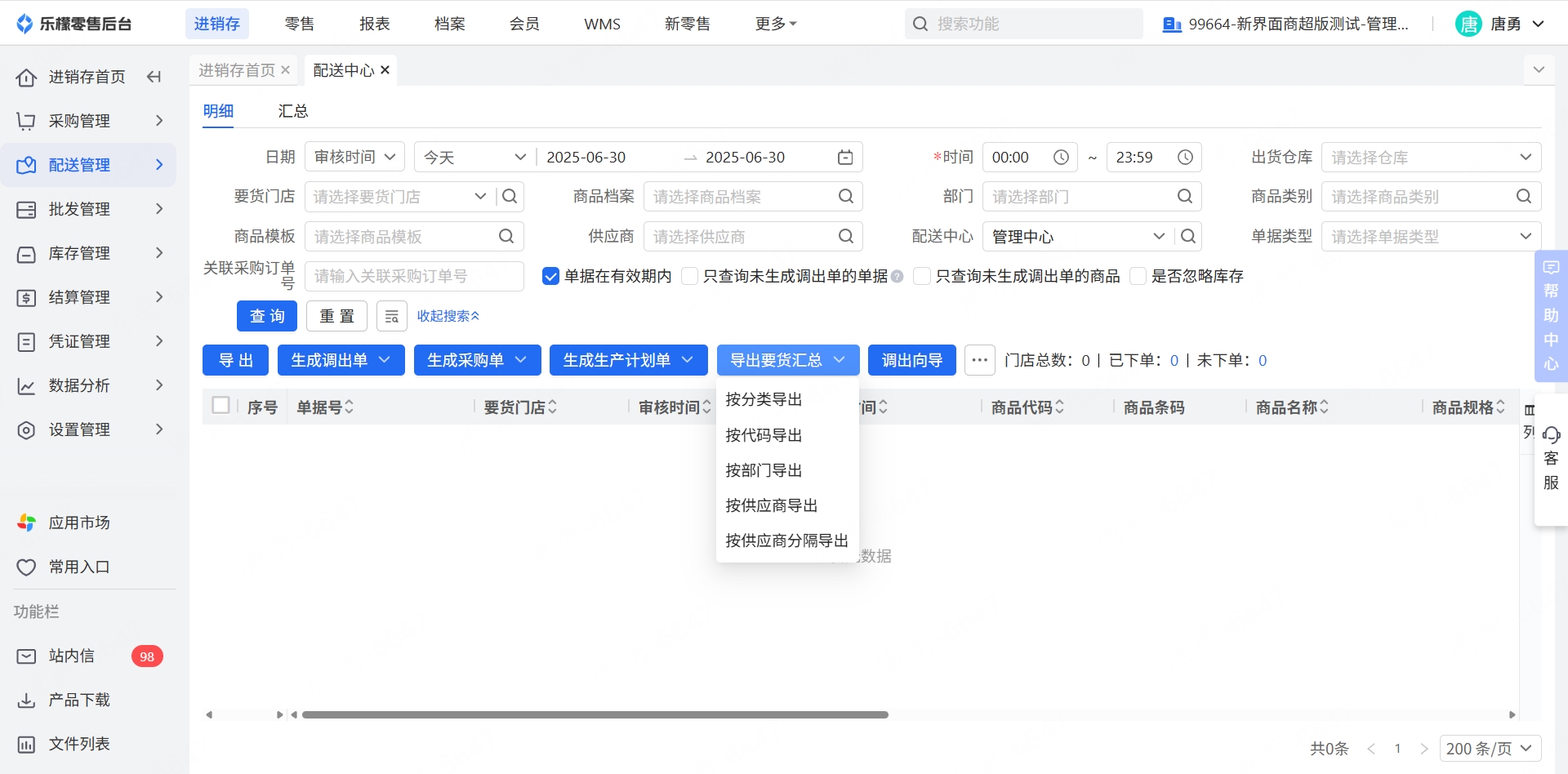Click the search icon in 商品类别 field
The width and height of the screenshot is (1568, 774).
(1524, 197)
